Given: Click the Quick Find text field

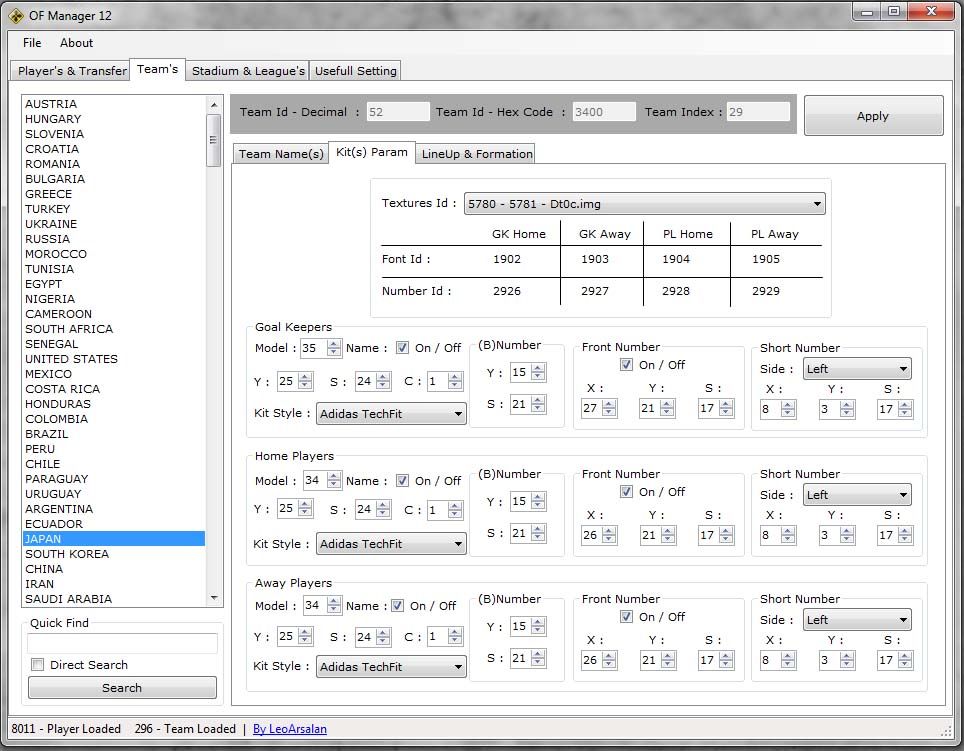Looking at the screenshot, I should pyautogui.click(x=122, y=643).
